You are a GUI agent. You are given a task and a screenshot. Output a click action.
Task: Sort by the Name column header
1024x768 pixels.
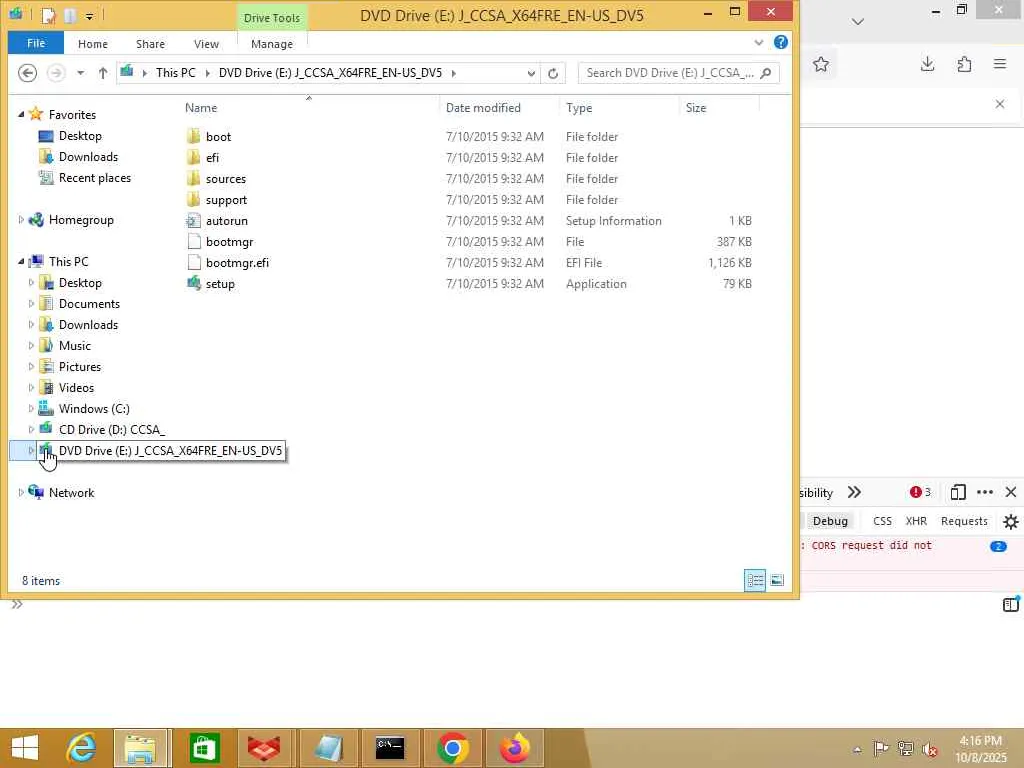201,108
